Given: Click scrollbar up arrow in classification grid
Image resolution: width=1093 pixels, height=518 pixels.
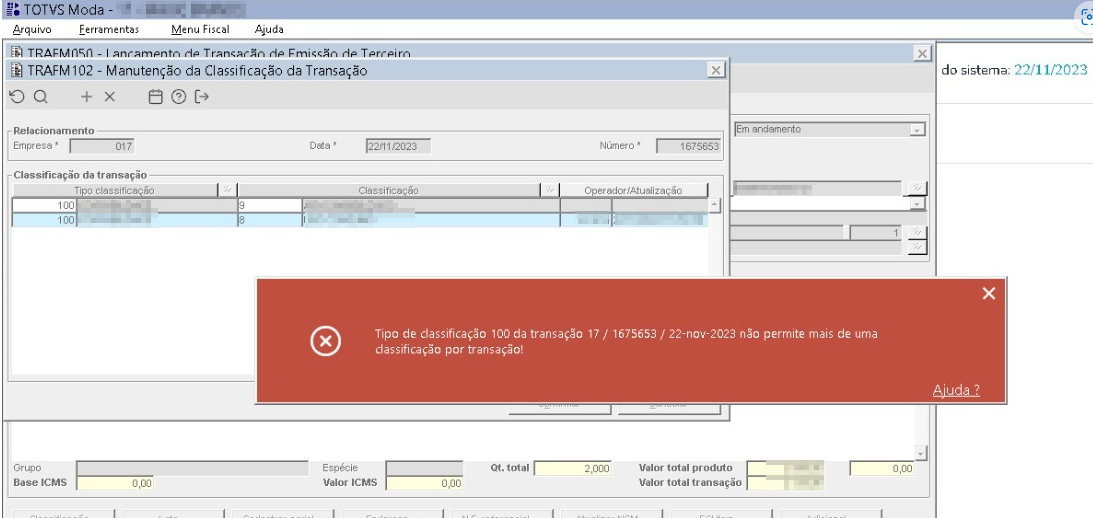Looking at the screenshot, I should coord(714,205).
